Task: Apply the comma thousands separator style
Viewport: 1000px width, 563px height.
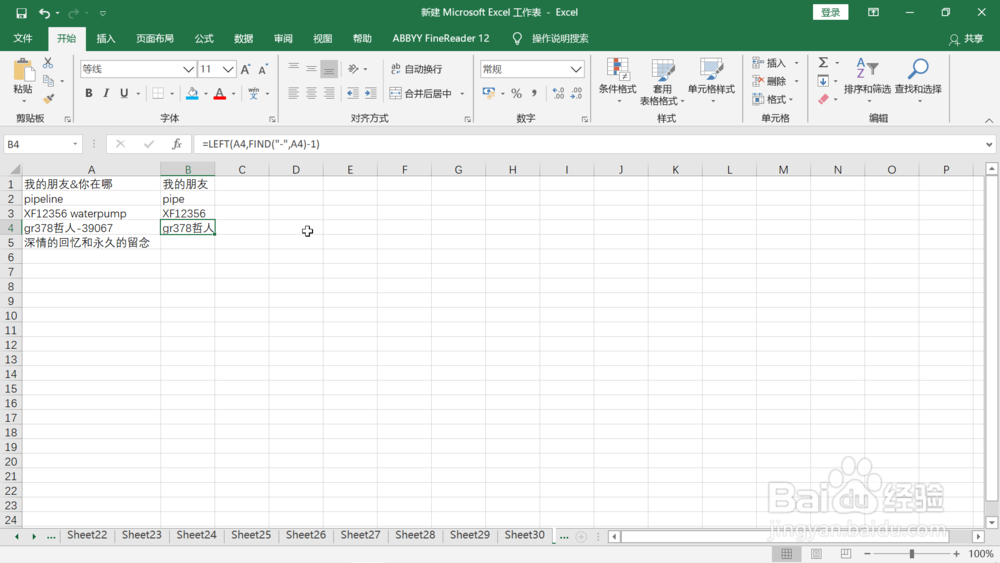Action: pos(534,93)
